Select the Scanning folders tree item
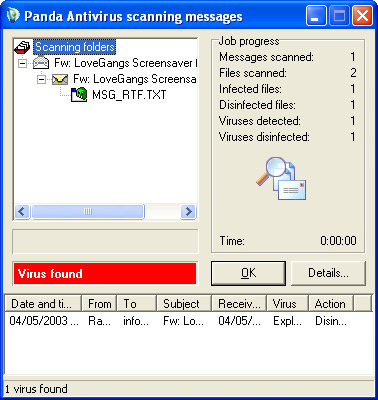This screenshot has width=378, height=400. (x=75, y=47)
